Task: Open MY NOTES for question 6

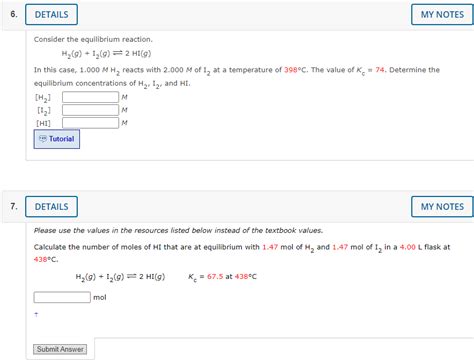Action: 442,15
